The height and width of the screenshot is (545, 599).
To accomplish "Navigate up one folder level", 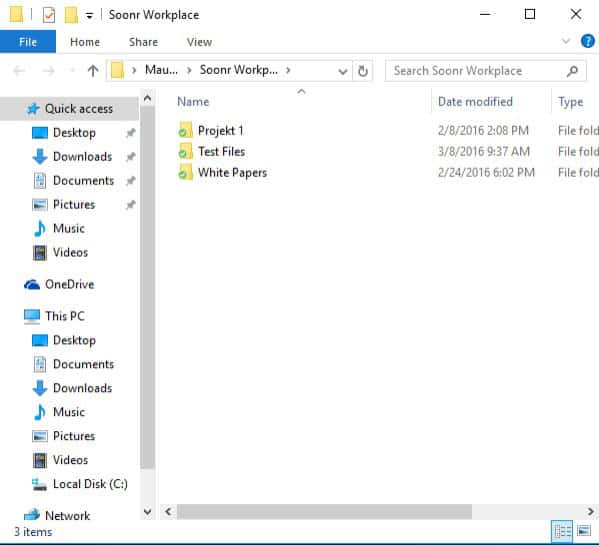I will 93,71.
